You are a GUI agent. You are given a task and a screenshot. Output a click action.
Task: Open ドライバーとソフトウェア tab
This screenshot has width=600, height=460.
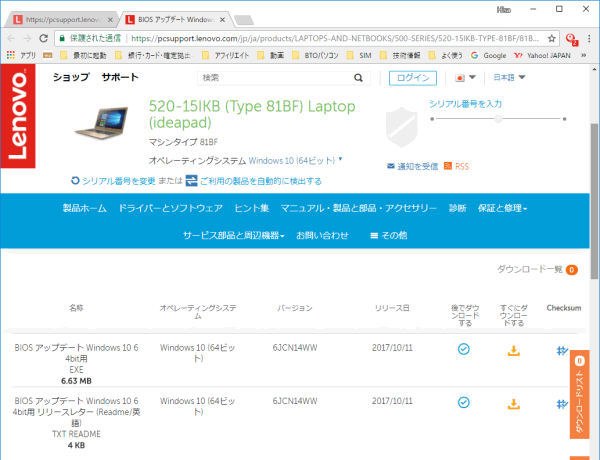click(170, 208)
